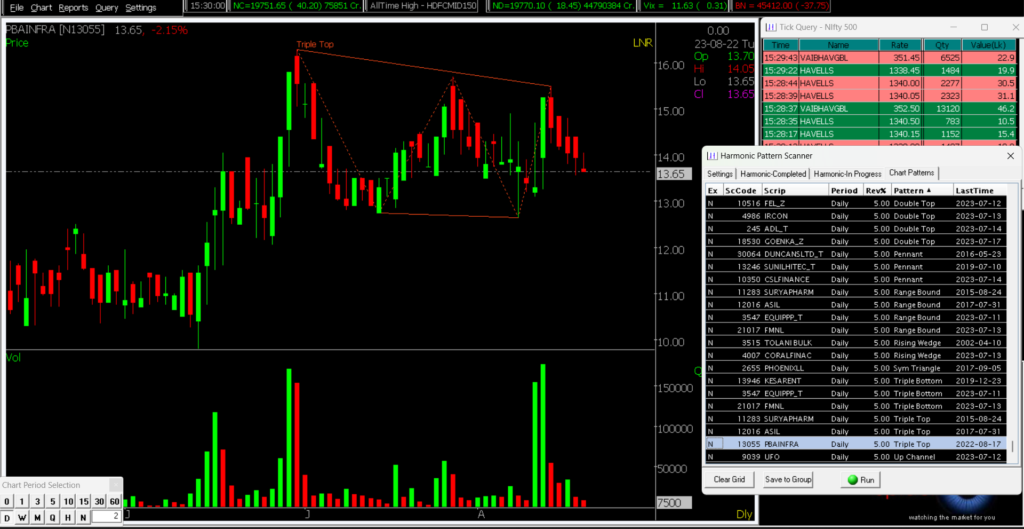Screen dimensions: 1024x529
Task: Click the period value input showing 2
Action: click(106, 517)
